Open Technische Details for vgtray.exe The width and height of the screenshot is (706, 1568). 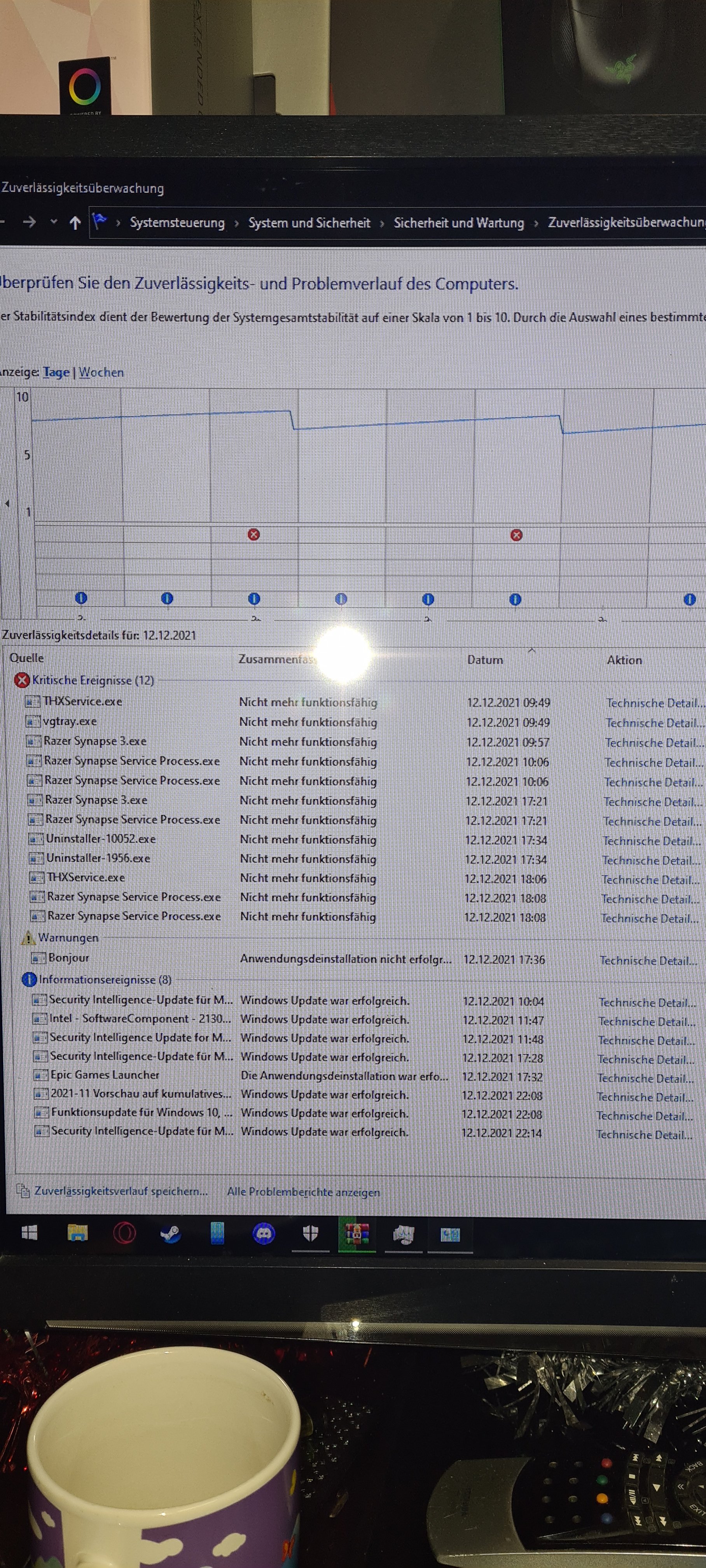pyautogui.click(x=655, y=723)
